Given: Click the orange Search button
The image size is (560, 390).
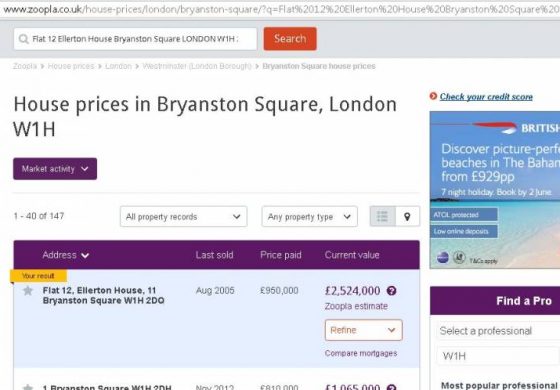Looking at the screenshot, I should click(290, 39).
